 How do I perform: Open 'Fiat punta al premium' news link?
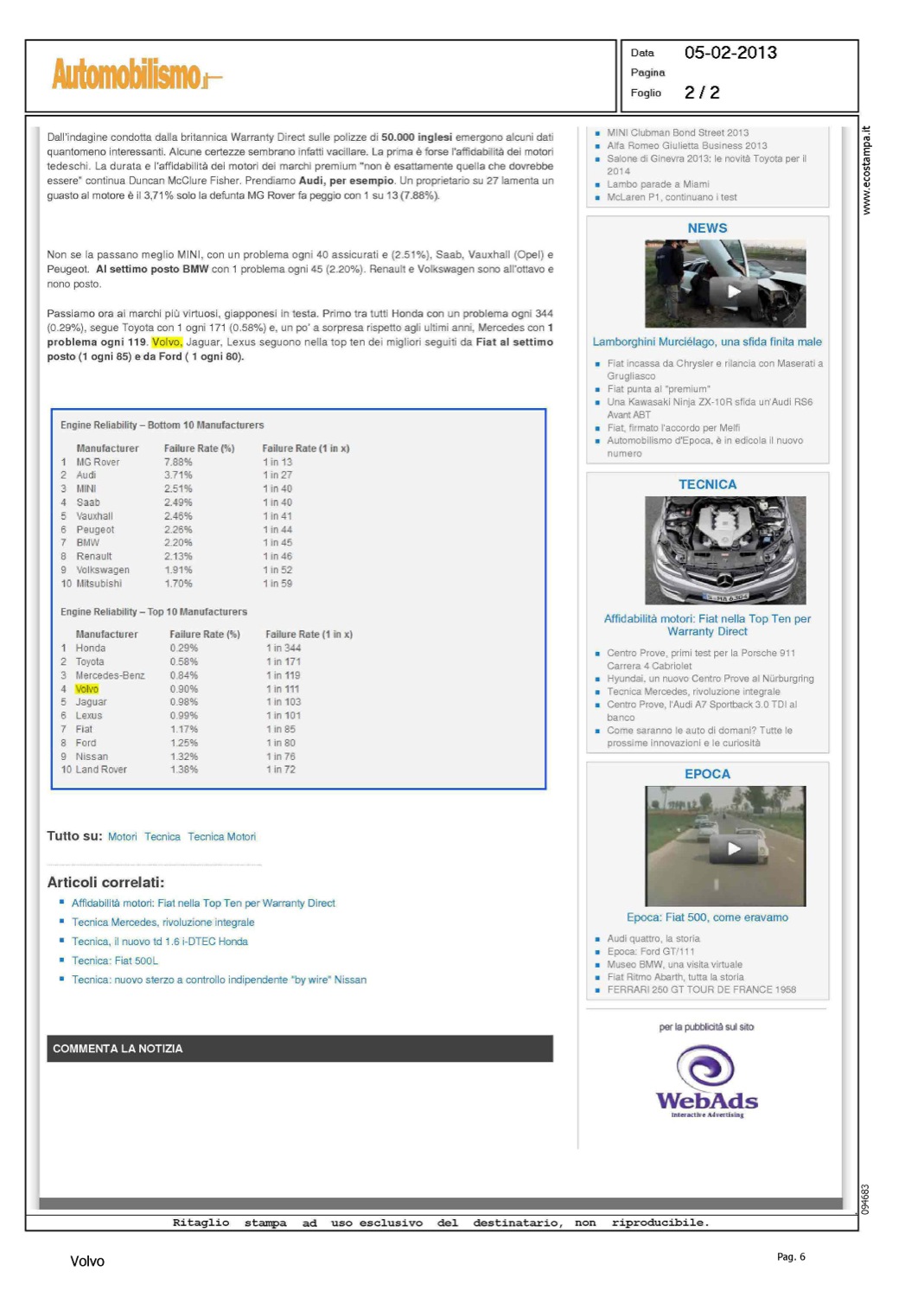coord(658,389)
